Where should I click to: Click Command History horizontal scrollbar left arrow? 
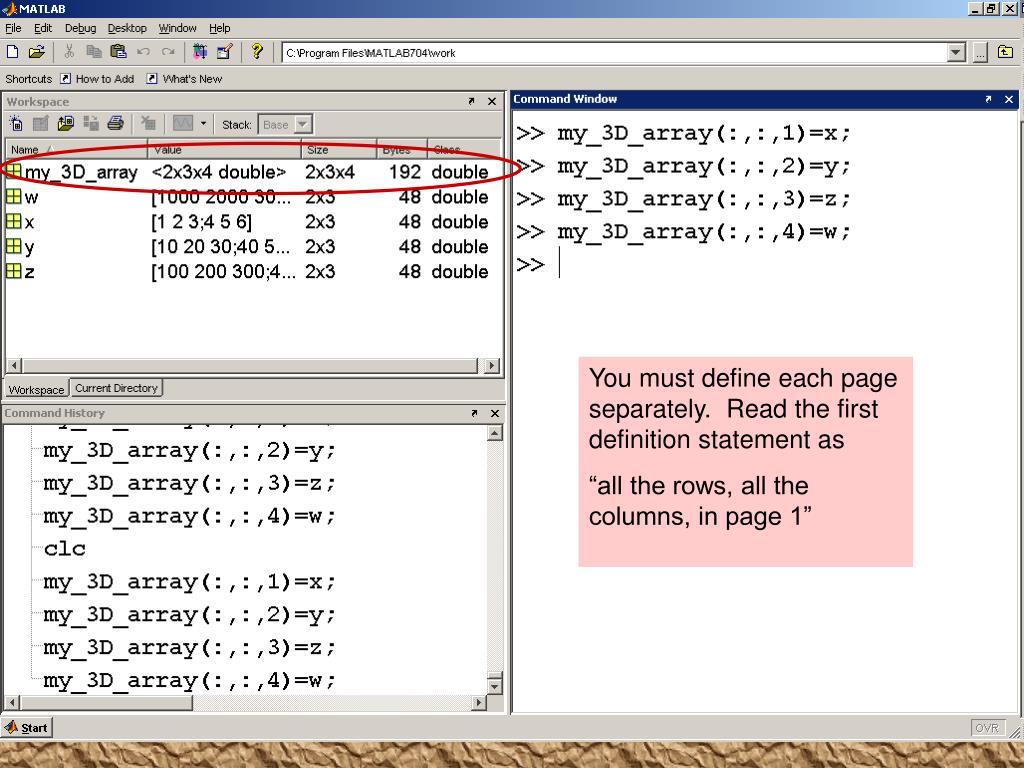[x=11, y=703]
